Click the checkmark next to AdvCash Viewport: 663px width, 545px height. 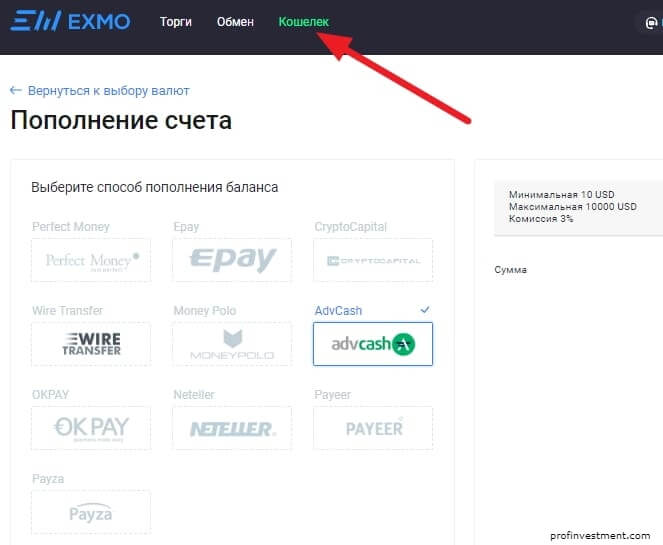pos(425,310)
